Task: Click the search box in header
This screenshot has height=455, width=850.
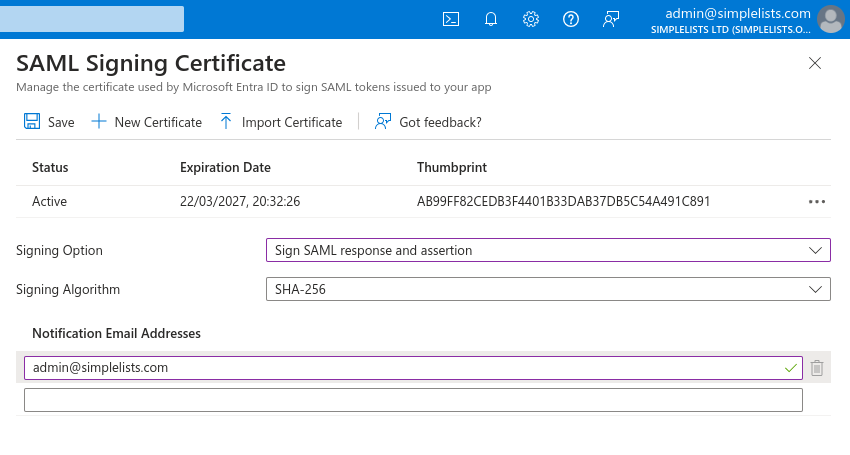Action: pyautogui.click(x=92, y=19)
